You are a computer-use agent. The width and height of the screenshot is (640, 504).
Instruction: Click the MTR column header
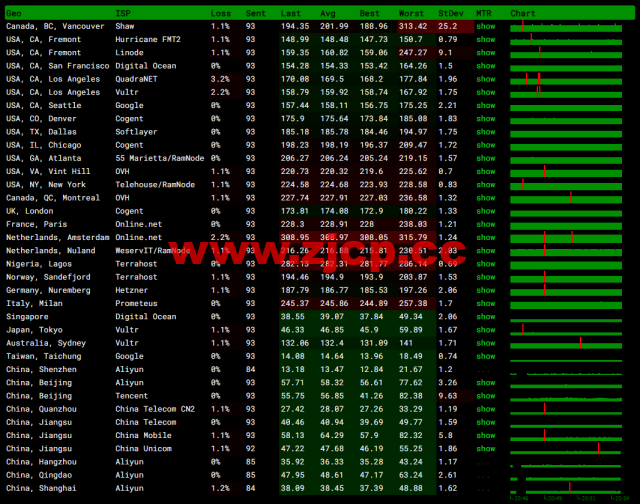(x=484, y=13)
